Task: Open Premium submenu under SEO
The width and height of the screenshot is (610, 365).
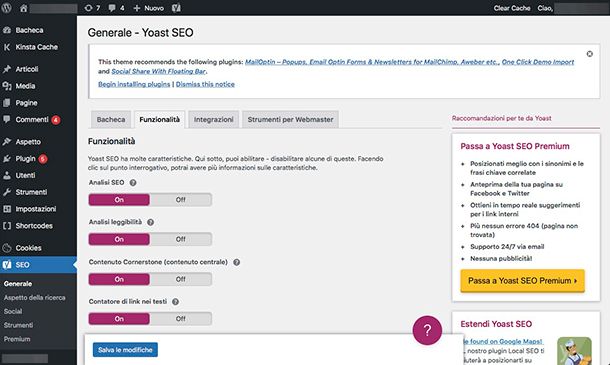Action: (17, 339)
